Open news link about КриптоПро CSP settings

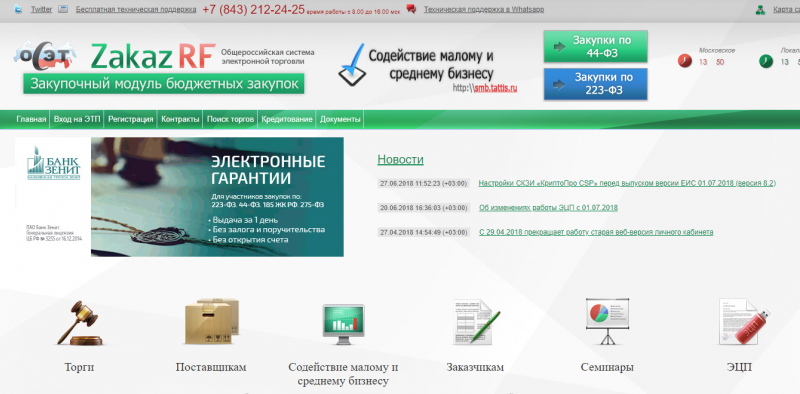(x=627, y=183)
